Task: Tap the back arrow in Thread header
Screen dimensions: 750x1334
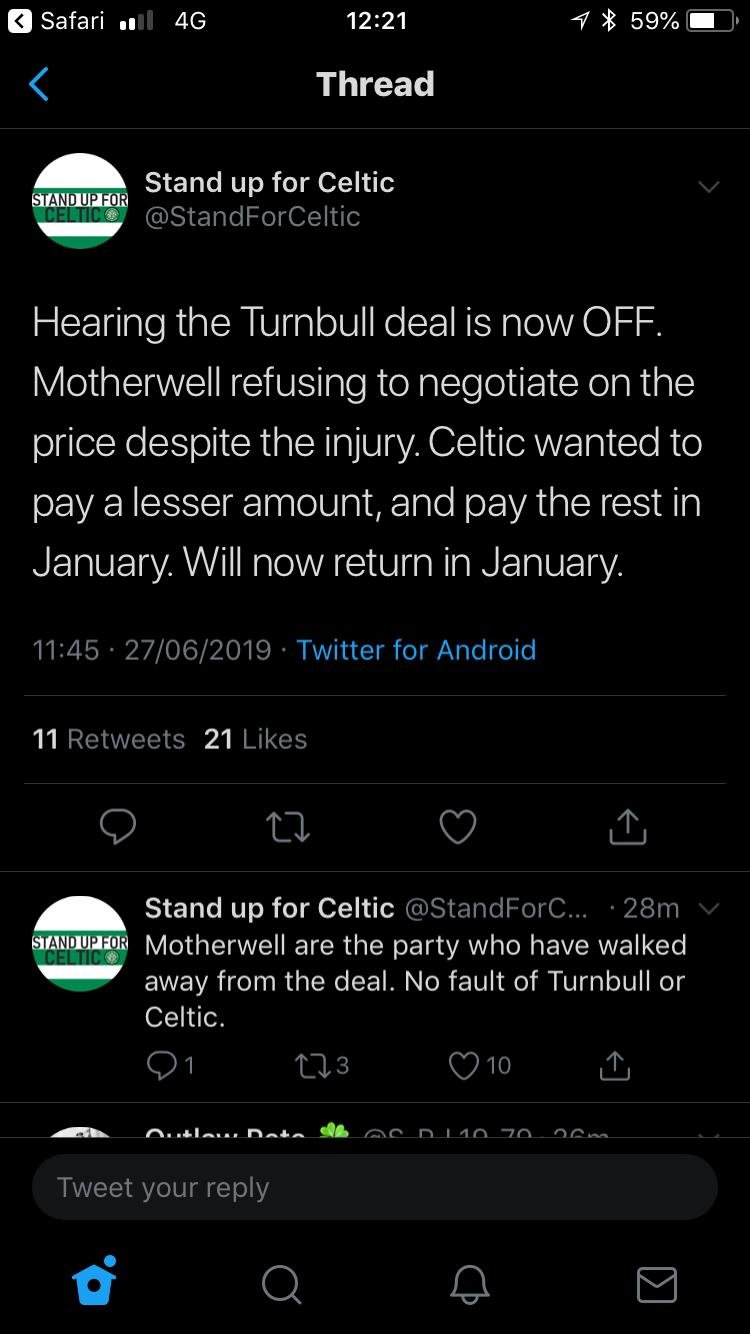Action: pos(39,85)
